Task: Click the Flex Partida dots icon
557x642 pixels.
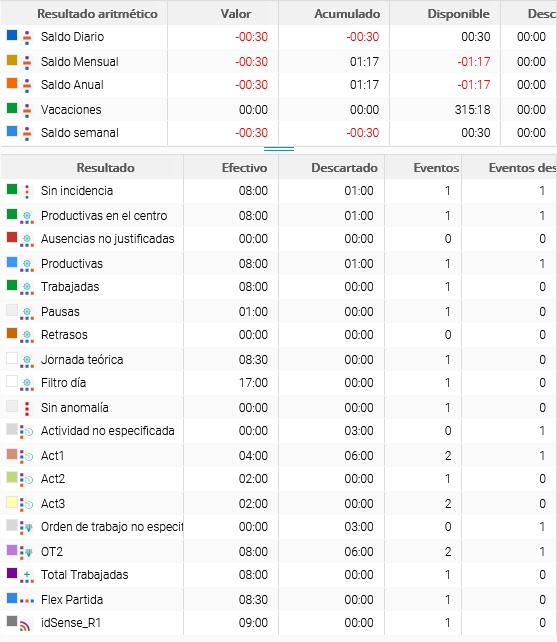Action: click(27, 601)
